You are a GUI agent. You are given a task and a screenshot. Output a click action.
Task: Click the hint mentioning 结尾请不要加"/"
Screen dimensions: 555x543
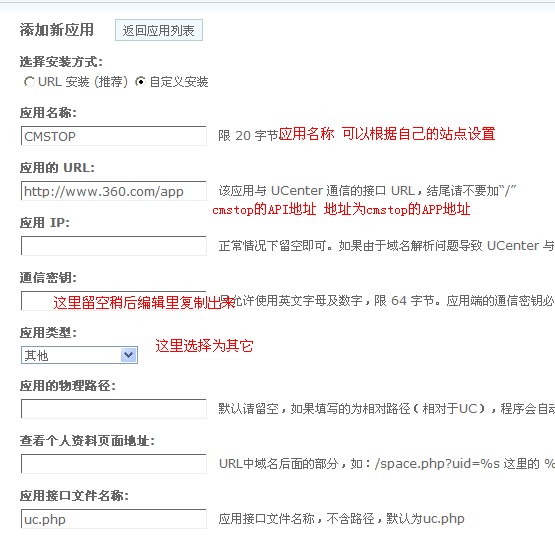367,191
